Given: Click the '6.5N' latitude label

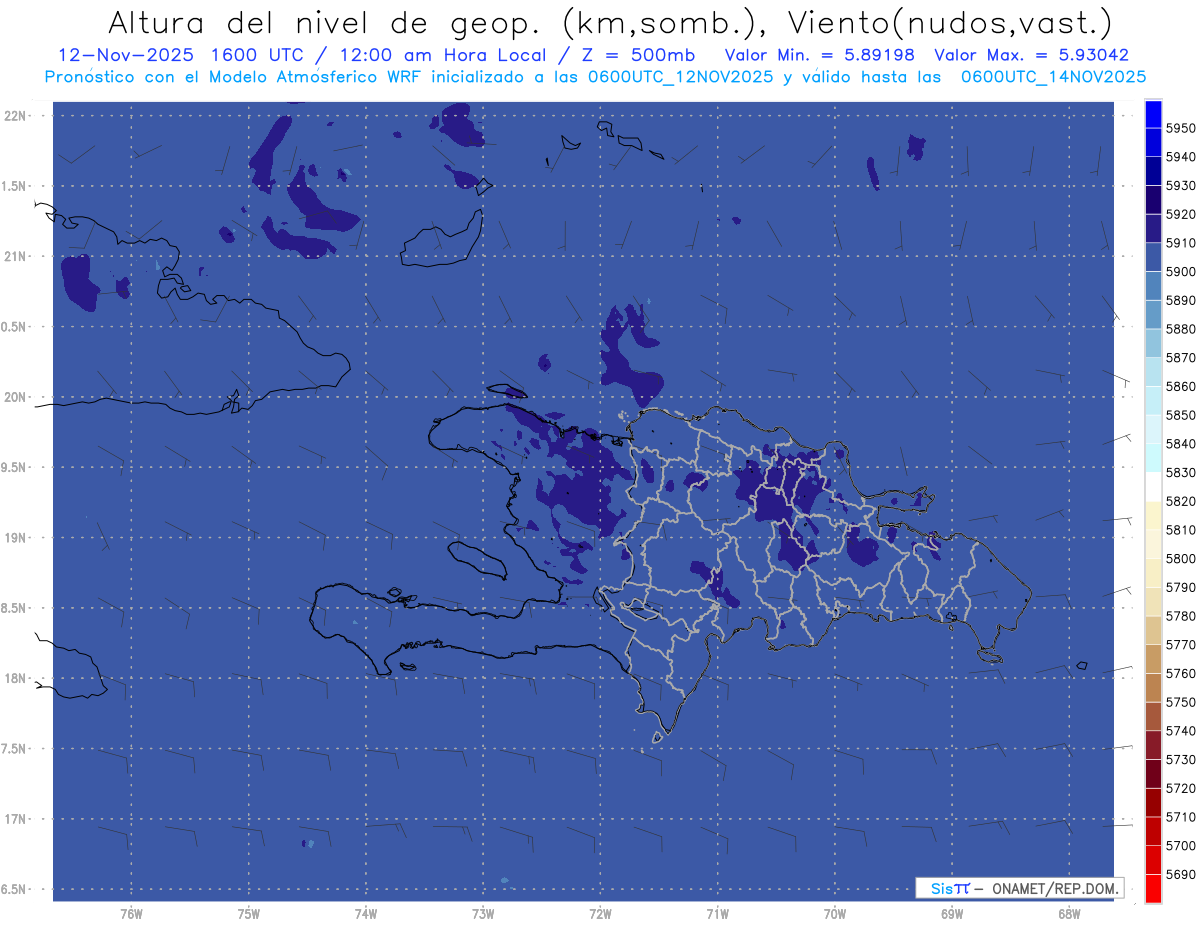Looking at the screenshot, I should [x=15, y=890].
